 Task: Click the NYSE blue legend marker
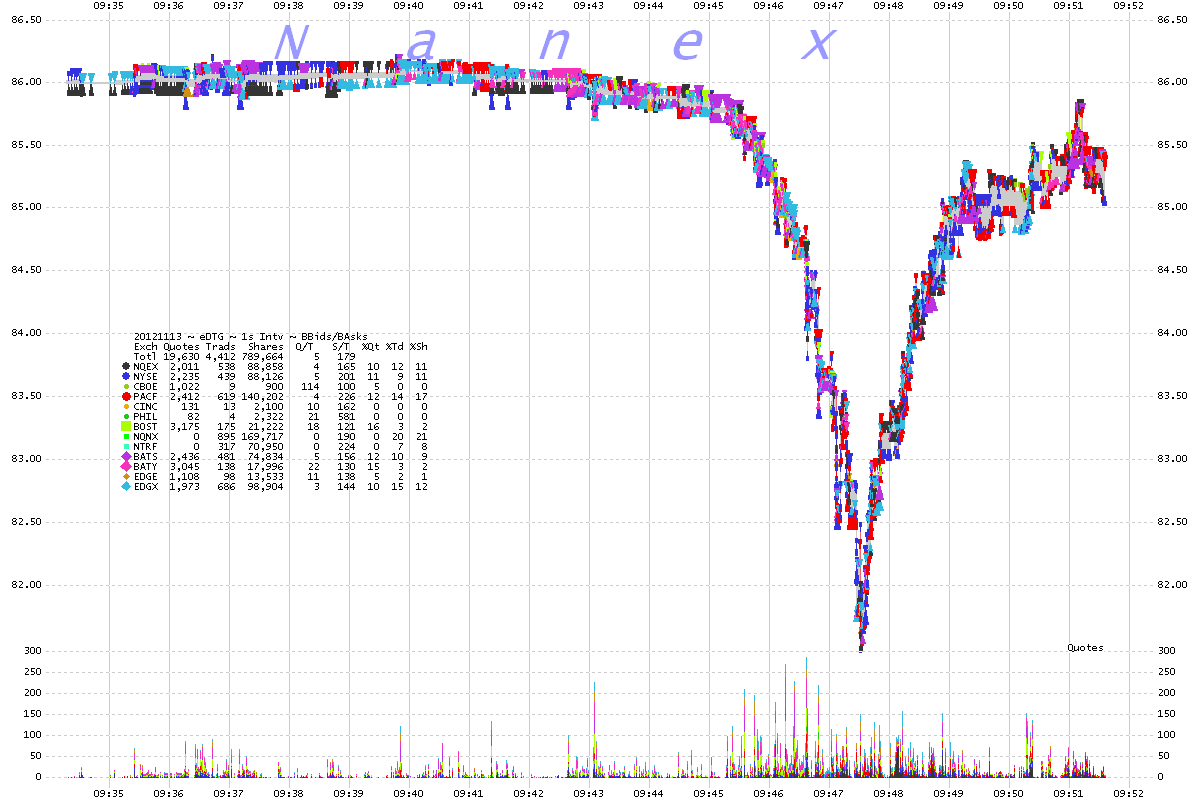(126, 376)
